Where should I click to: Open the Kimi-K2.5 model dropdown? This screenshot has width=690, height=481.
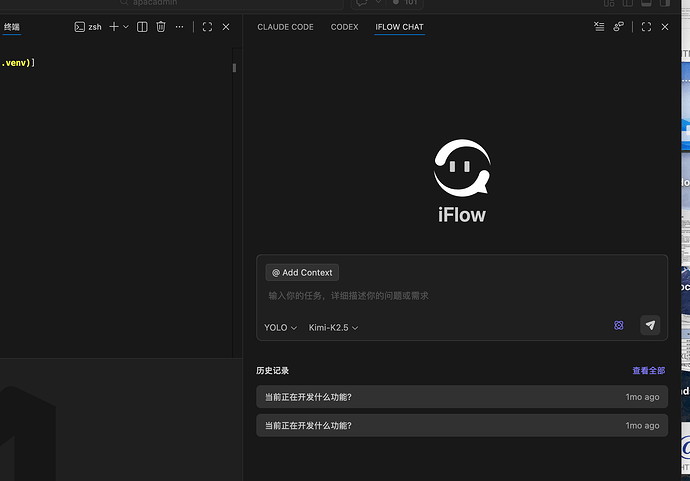[x=333, y=328]
